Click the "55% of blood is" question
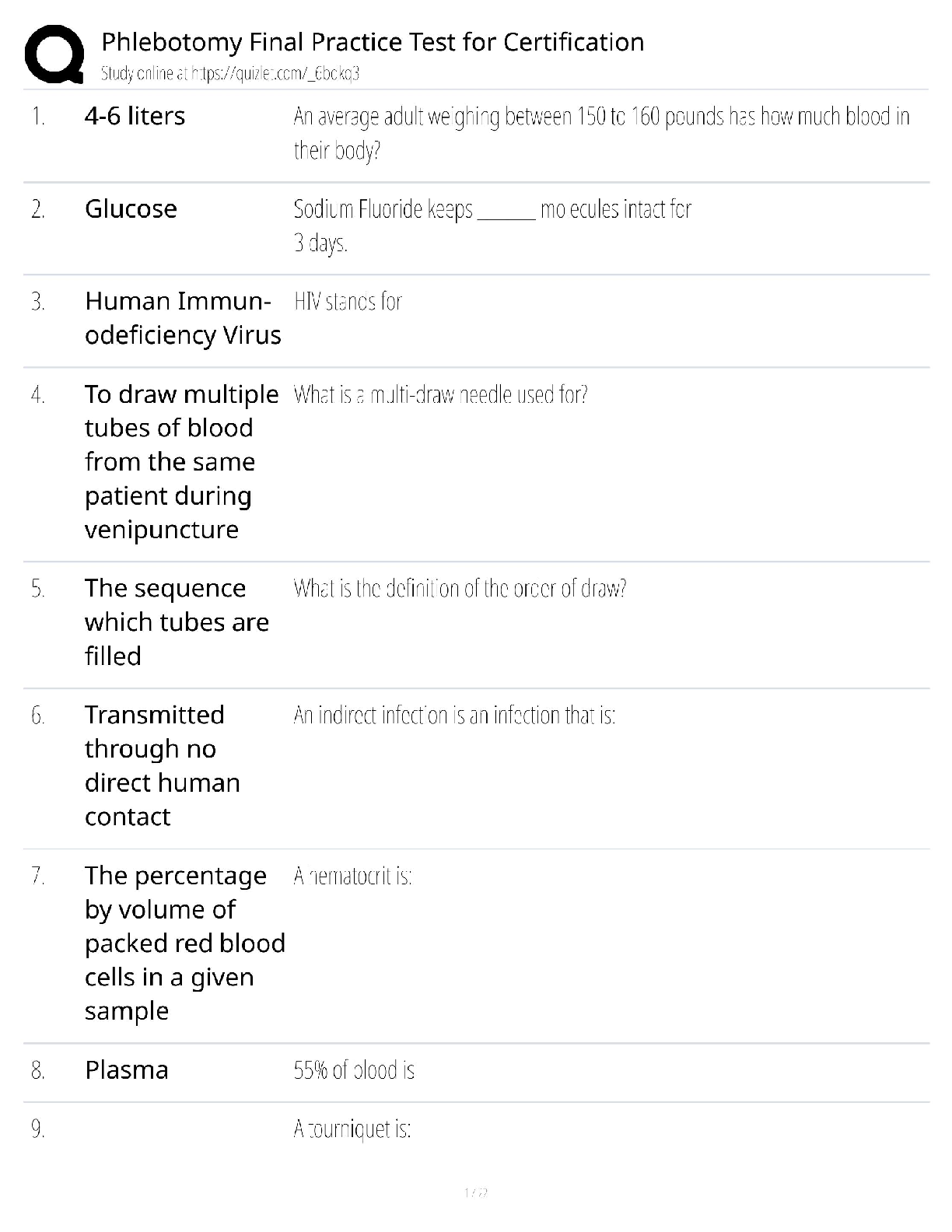Image resolution: width=952 pixels, height=1232 pixels. 354,1071
